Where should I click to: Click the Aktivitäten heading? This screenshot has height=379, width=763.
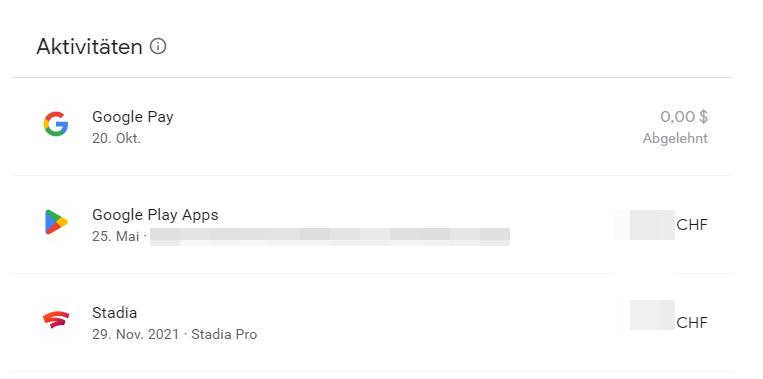(x=89, y=47)
